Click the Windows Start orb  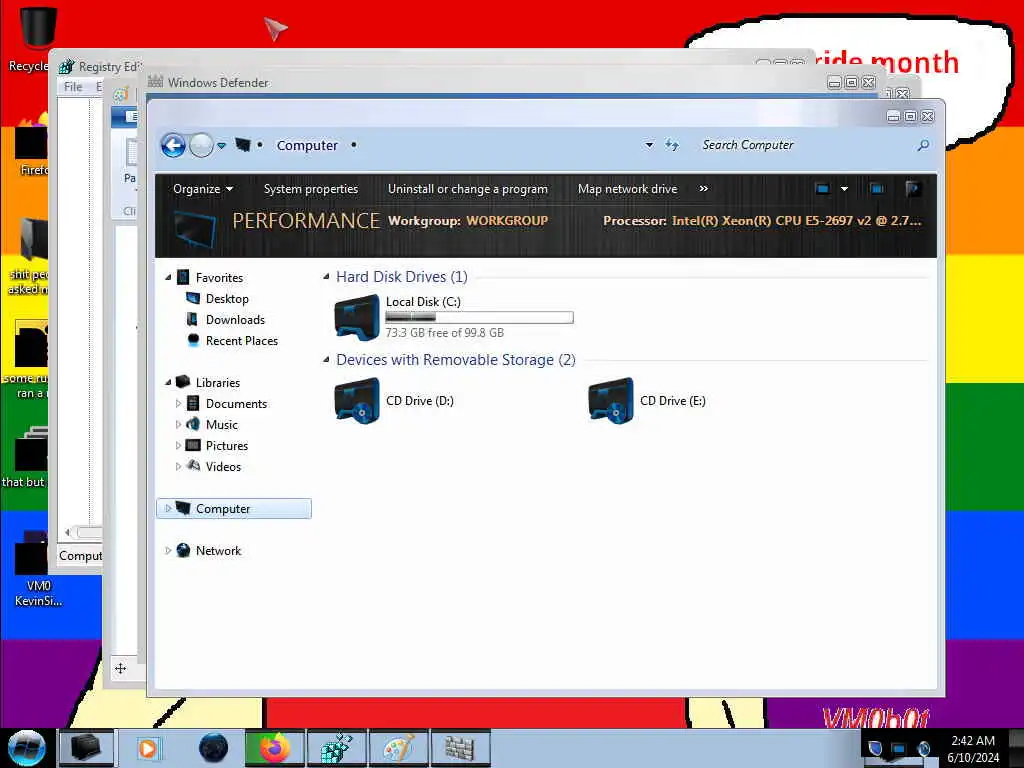click(27, 748)
